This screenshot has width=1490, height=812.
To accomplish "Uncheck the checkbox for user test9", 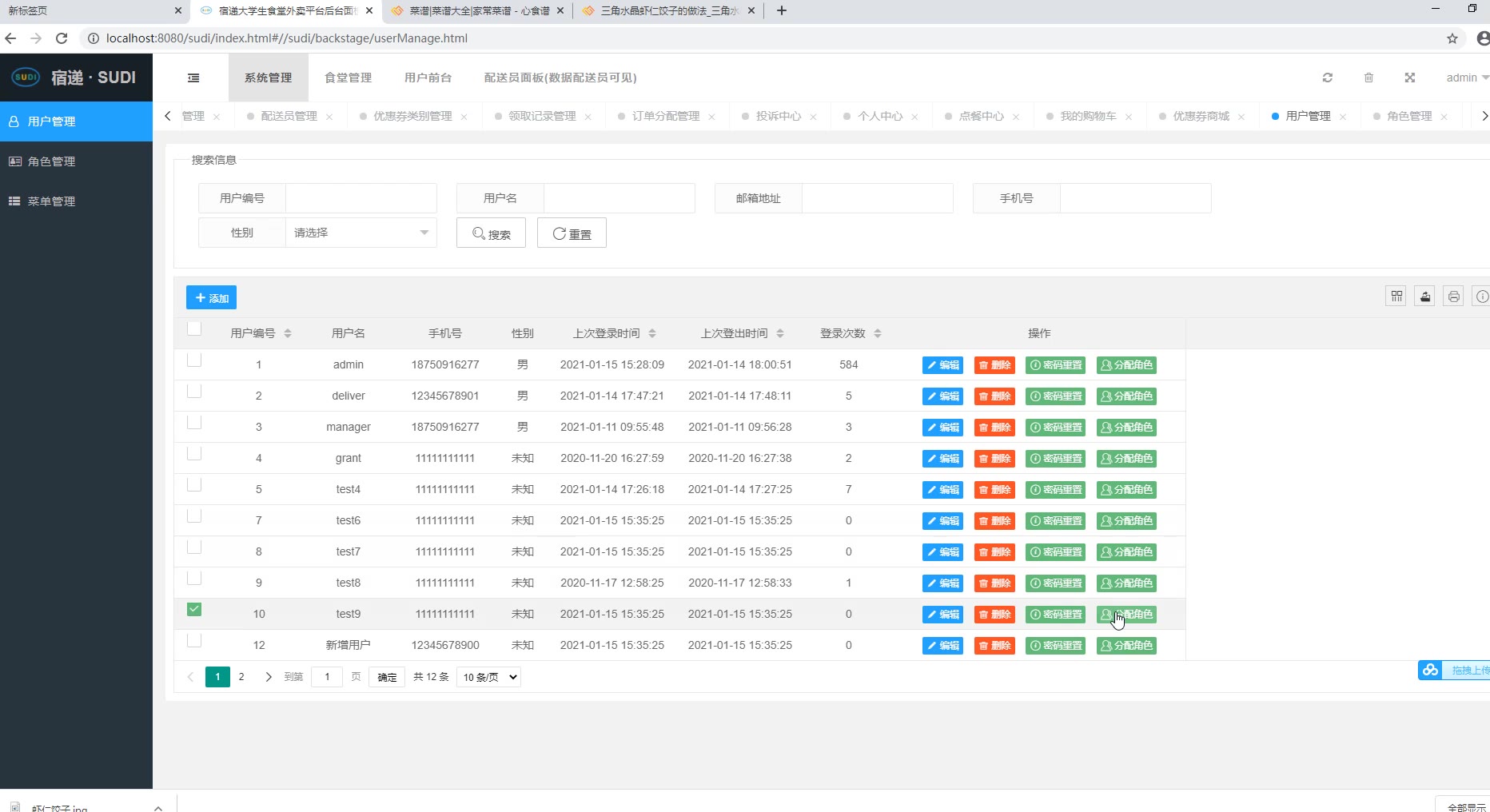I will coord(194,610).
